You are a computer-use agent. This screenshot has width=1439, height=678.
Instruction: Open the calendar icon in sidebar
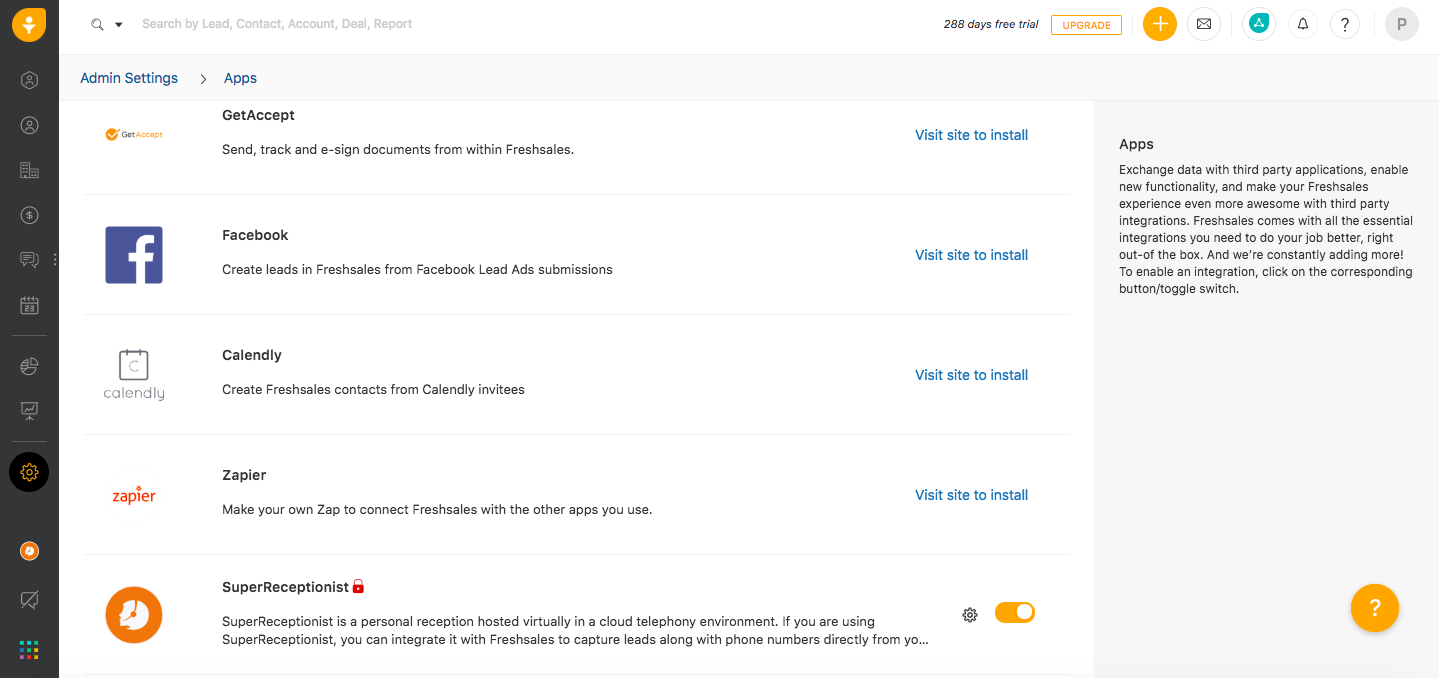[29, 305]
